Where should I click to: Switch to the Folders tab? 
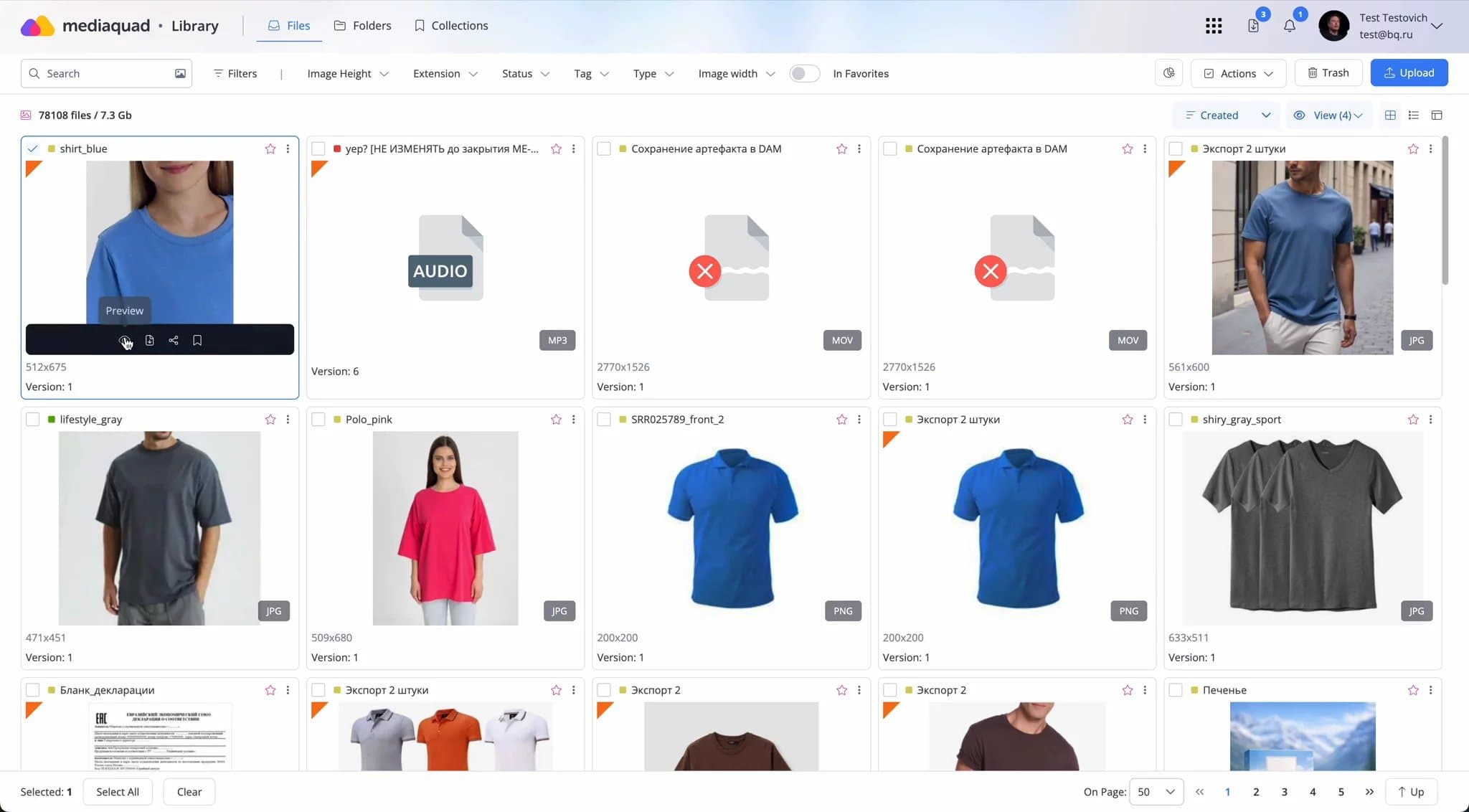coord(363,26)
